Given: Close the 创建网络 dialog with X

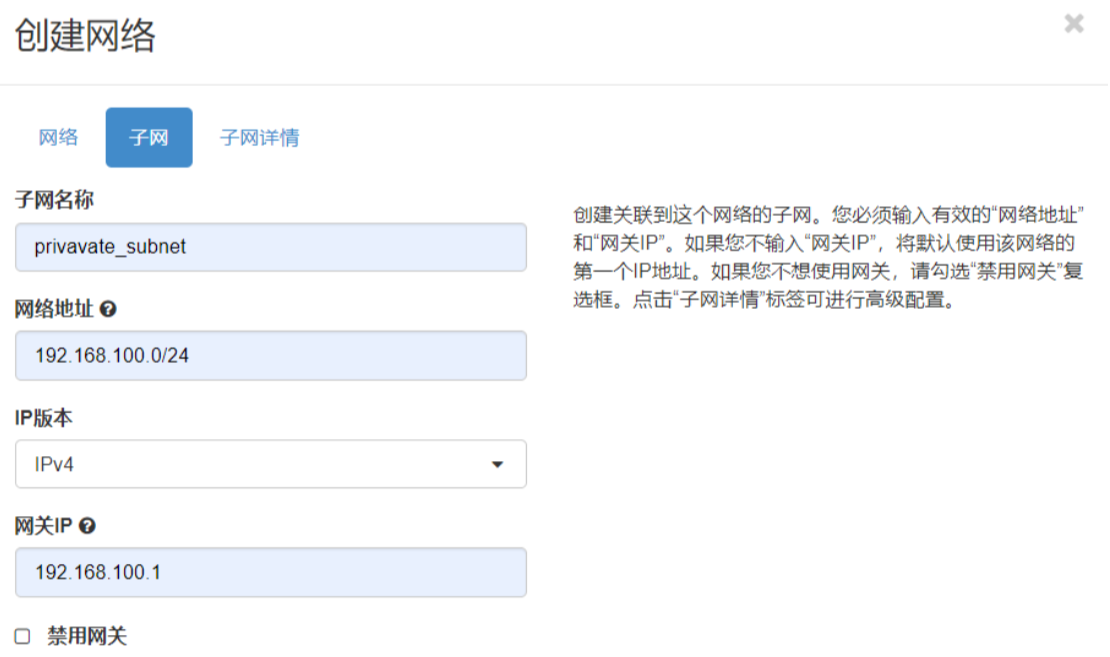Looking at the screenshot, I should 1074,24.
